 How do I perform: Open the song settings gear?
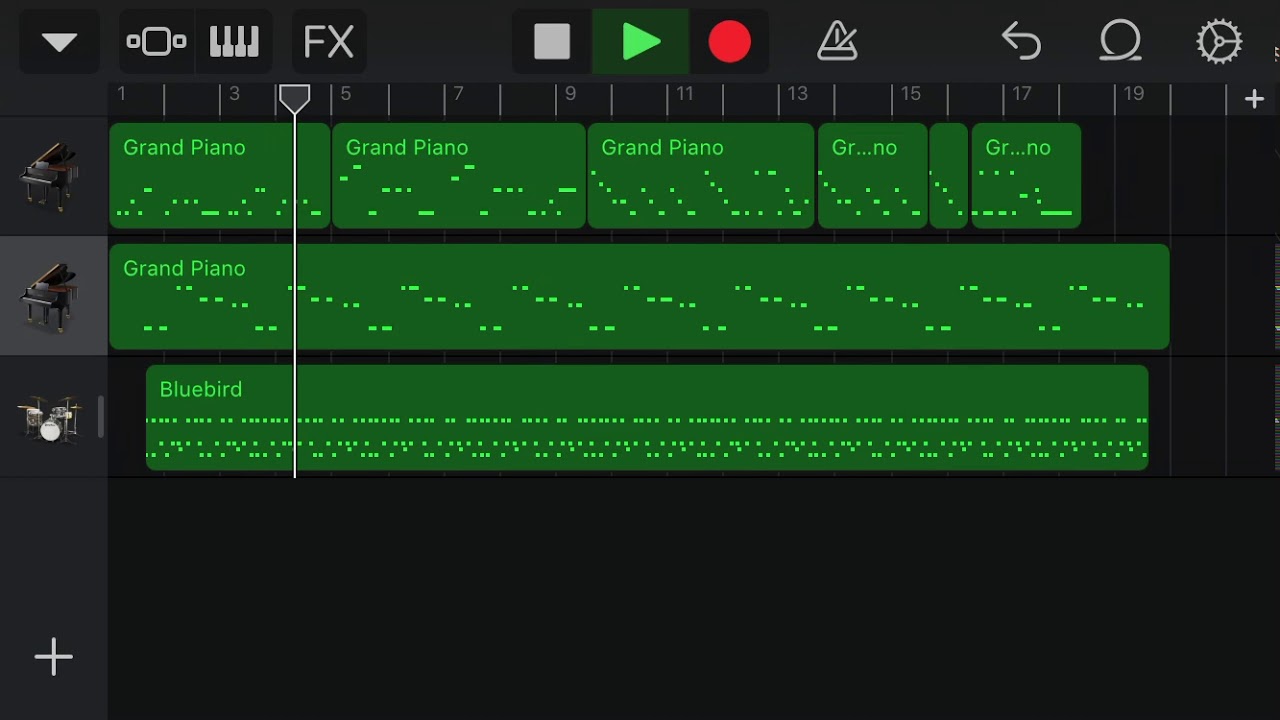click(1219, 41)
